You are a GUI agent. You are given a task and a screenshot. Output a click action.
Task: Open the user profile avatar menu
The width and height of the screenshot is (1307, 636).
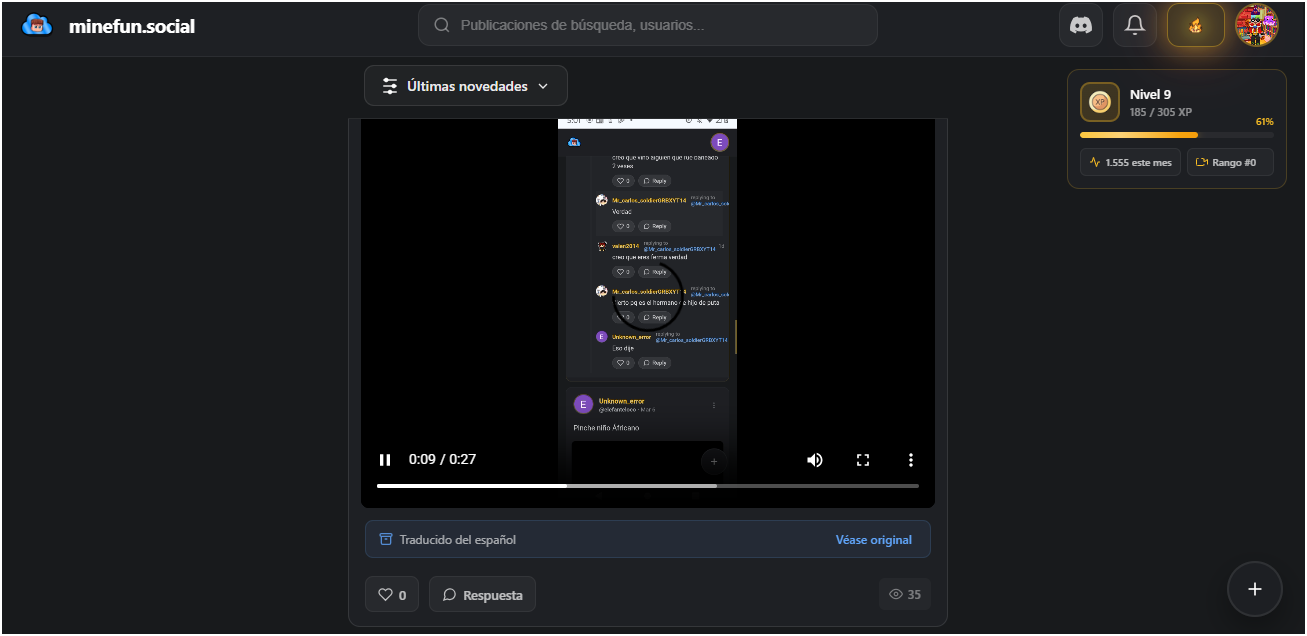click(1256, 25)
